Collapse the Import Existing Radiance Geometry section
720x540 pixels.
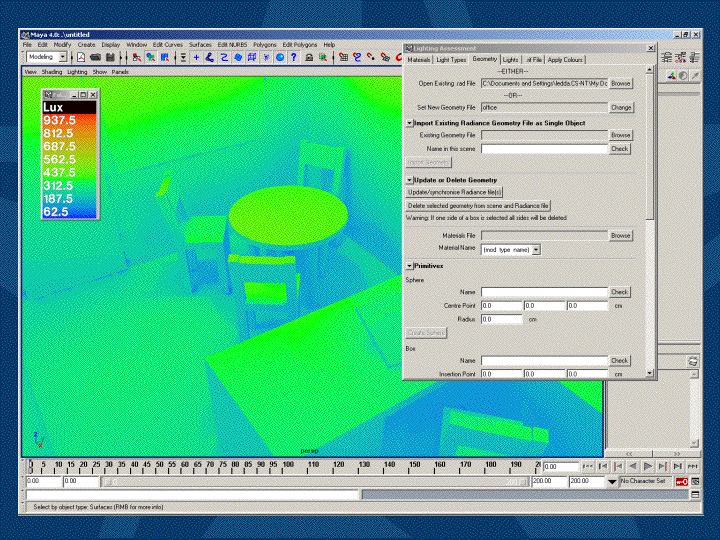point(409,123)
